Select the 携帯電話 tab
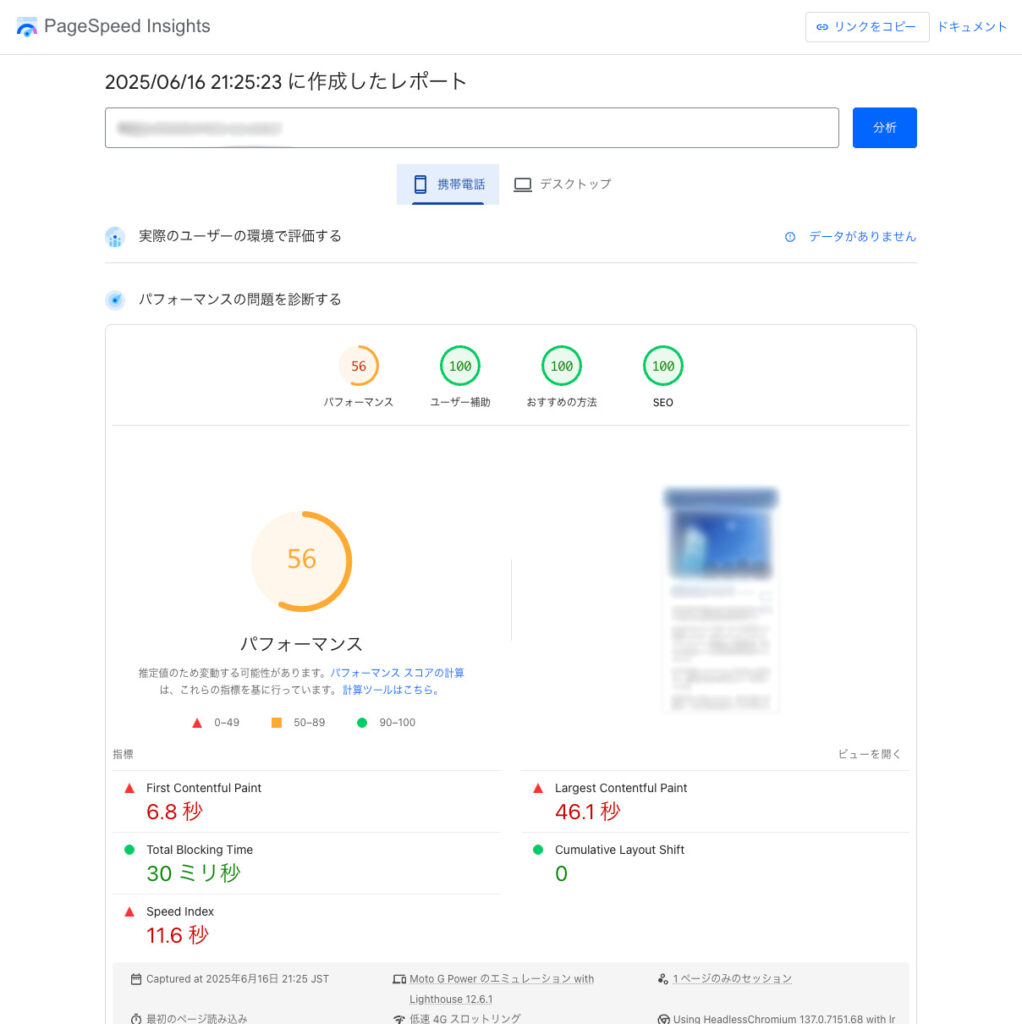Image resolution: width=1022 pixels, height=1024 pixels. click(448, 184)
